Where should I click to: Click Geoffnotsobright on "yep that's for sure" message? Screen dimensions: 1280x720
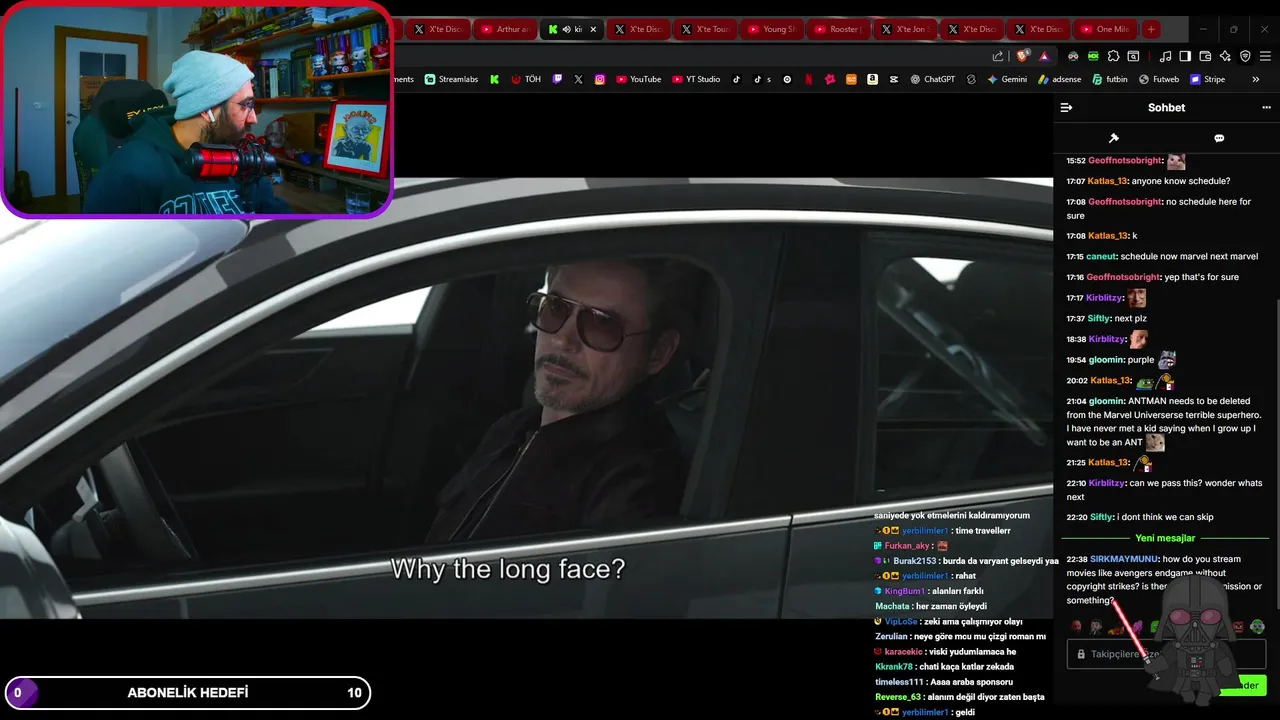coord(1124,277)
